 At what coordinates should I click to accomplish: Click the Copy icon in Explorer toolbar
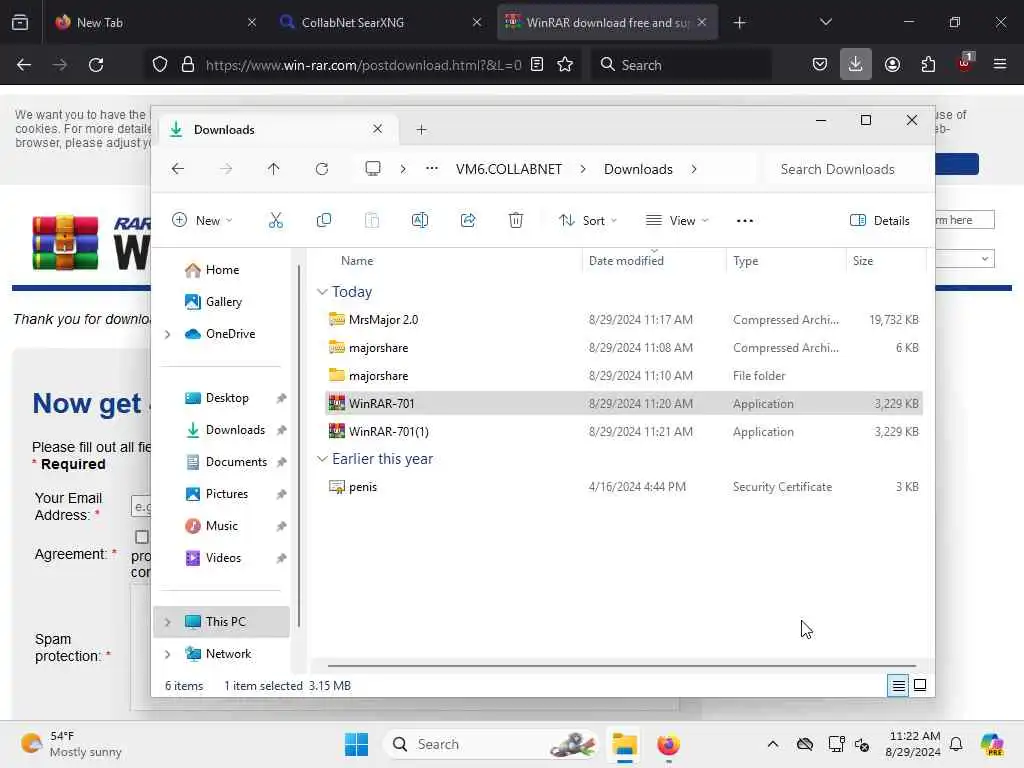pyautogui.click(x=324, y=221)
